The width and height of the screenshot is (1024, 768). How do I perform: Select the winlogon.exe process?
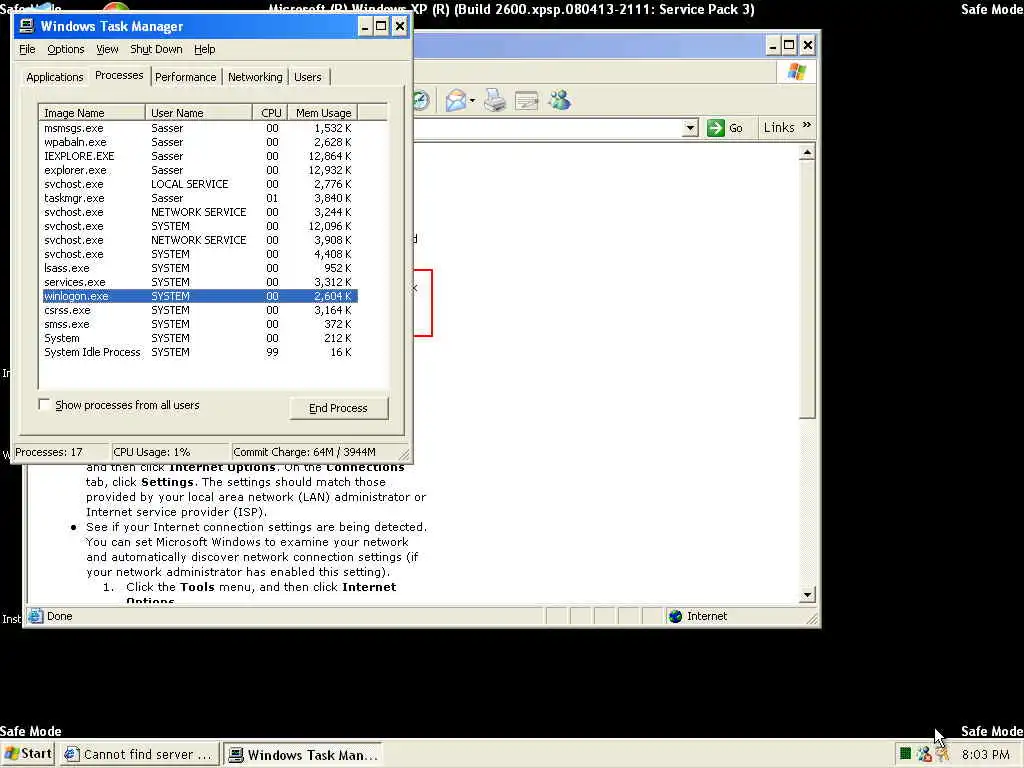(199, 296)
